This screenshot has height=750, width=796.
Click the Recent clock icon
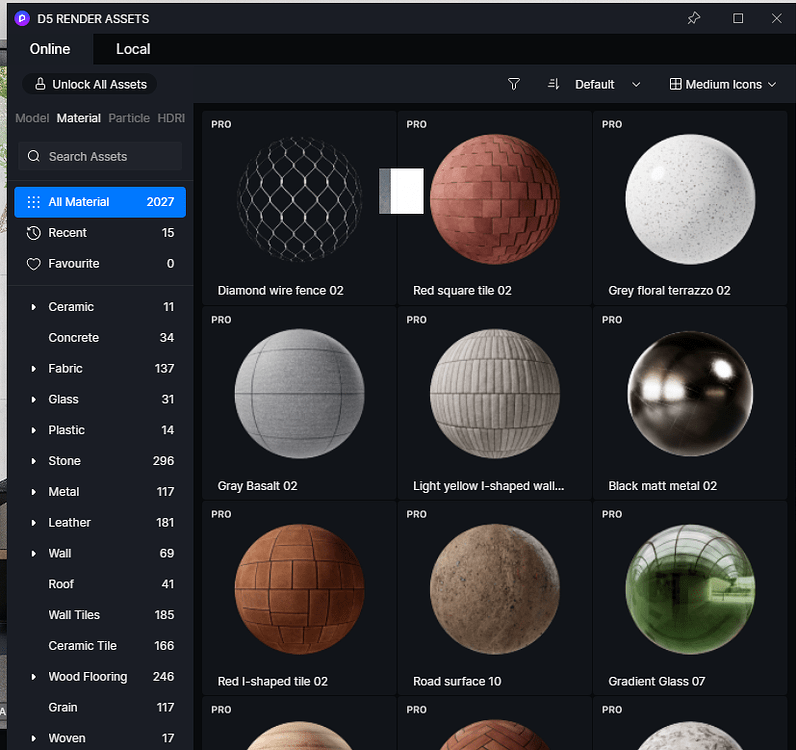pyautogui.click(x=34, y=233)
